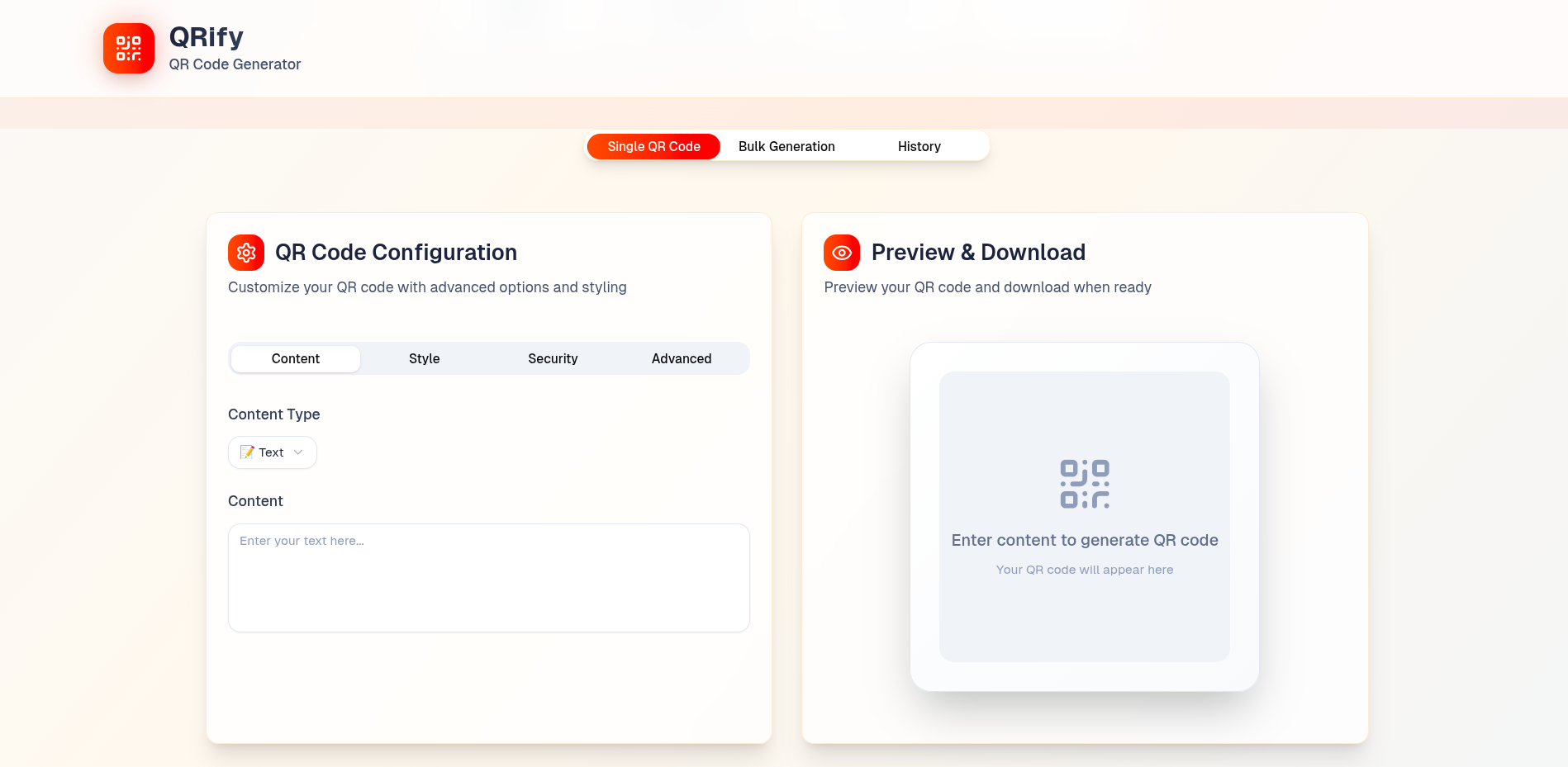
Task: Click the 'QR Code Configuration' heading
Action: click(396, 253)
